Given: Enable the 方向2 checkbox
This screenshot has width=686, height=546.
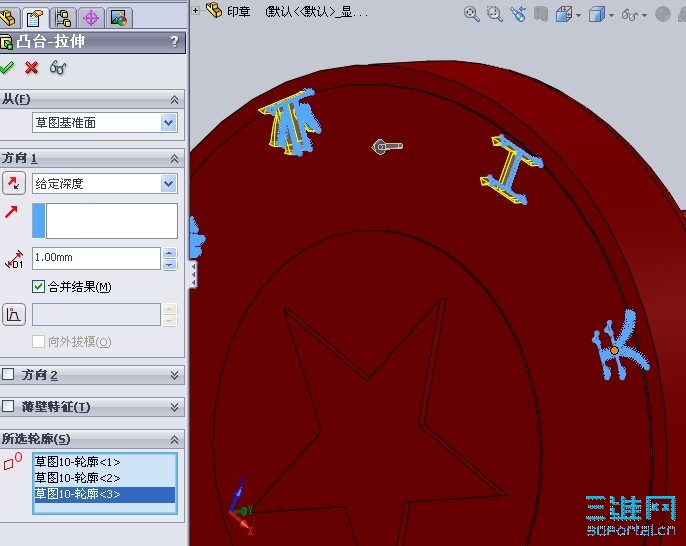Looking at the screenshot, I should [8, 374].
